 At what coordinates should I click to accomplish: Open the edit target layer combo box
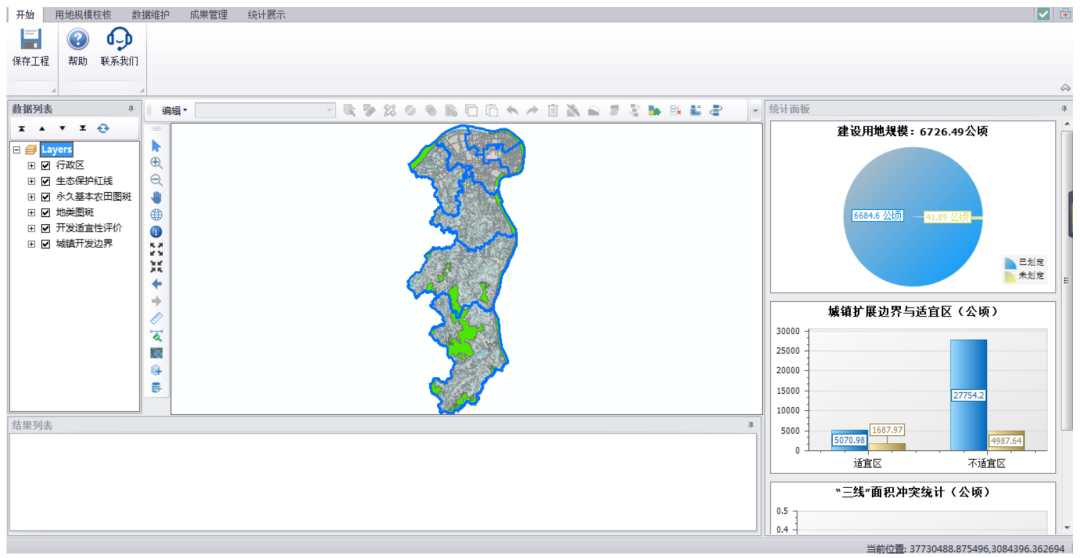coord(265,110)
